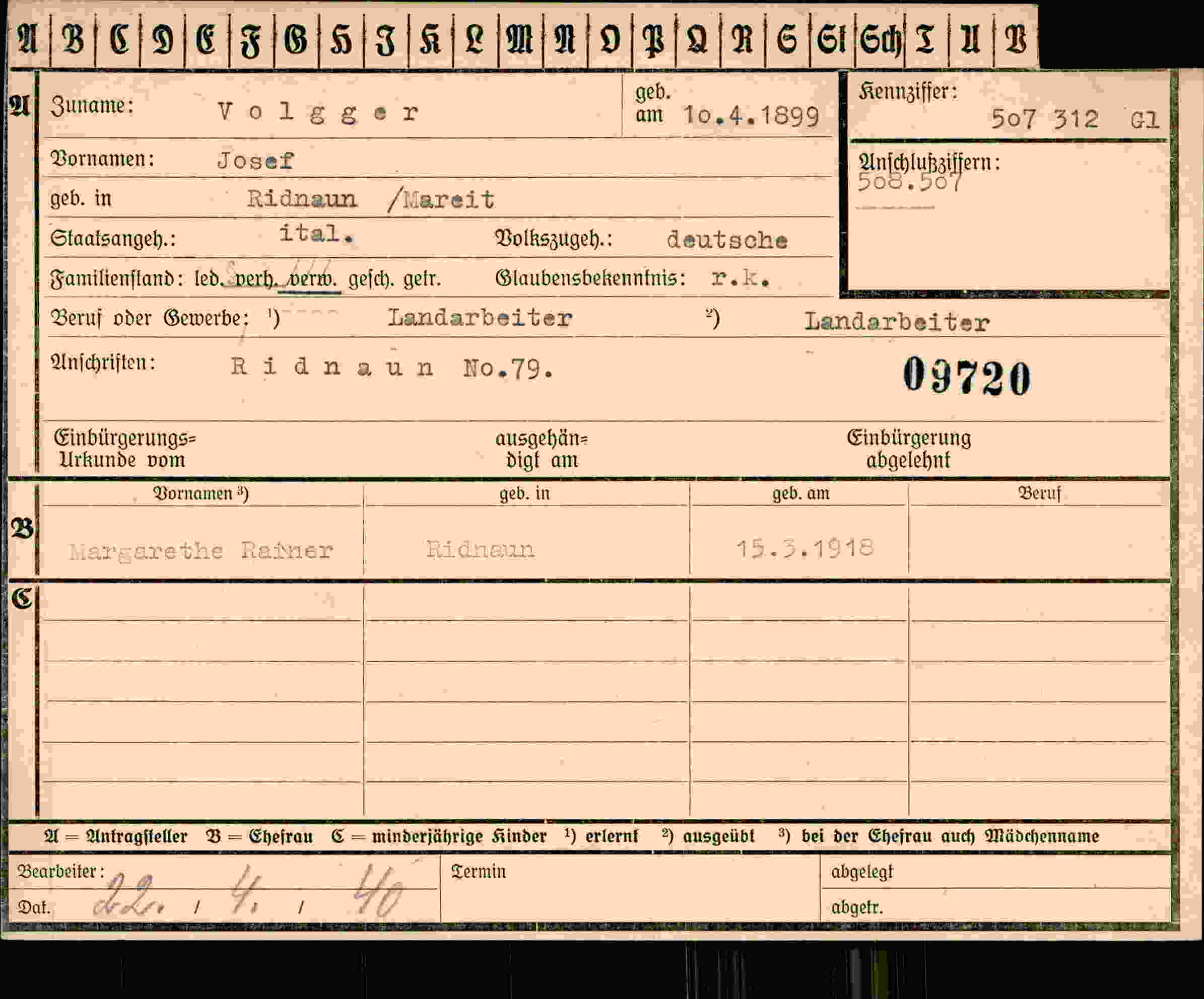The height and width of the screenshot is (999, 1204).
Task: Select "Ridnaun" in the wife's geb. in column
Action: tap(481, 549)
